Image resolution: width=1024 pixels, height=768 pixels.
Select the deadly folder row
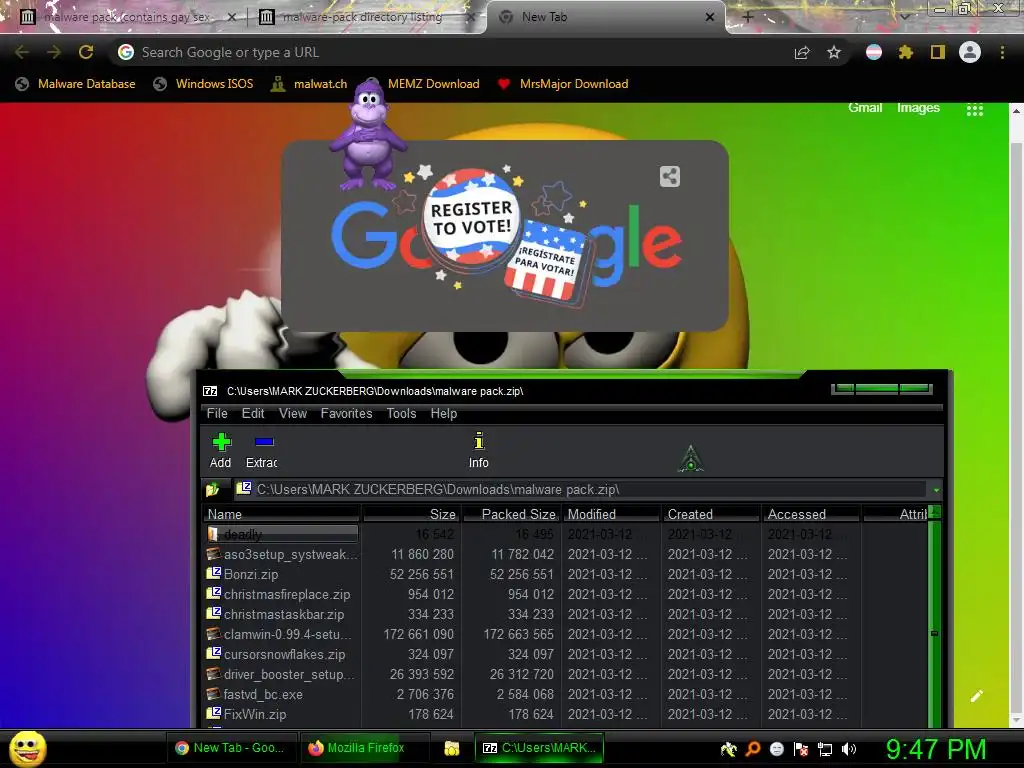565,534
